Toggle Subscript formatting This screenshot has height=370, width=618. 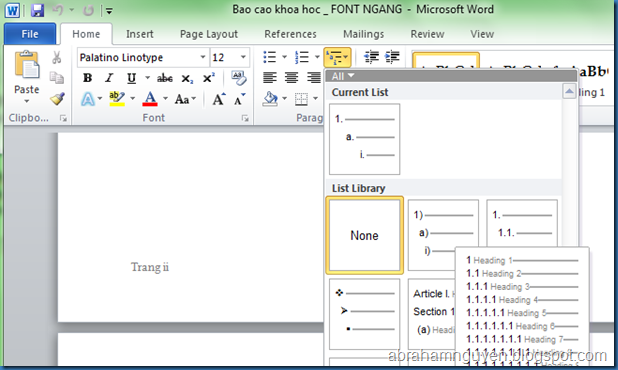point(187,79)
